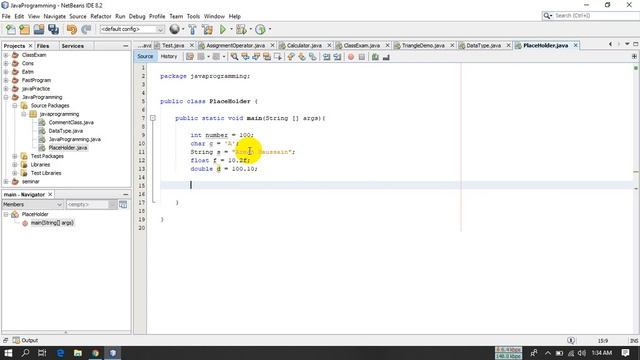Open the default config dropdown
The height and width of the screenshot is (360, 640).
click(132, 29)
